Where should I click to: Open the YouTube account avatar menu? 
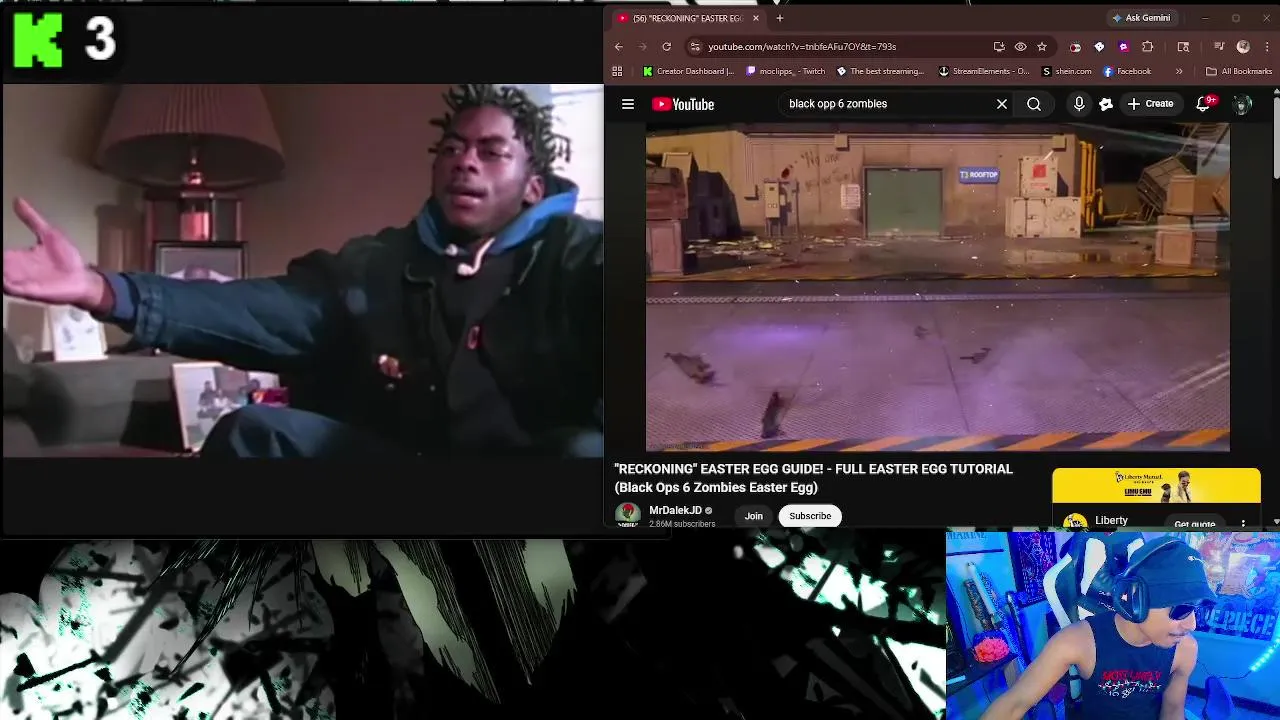click(x=1242, y=104)
